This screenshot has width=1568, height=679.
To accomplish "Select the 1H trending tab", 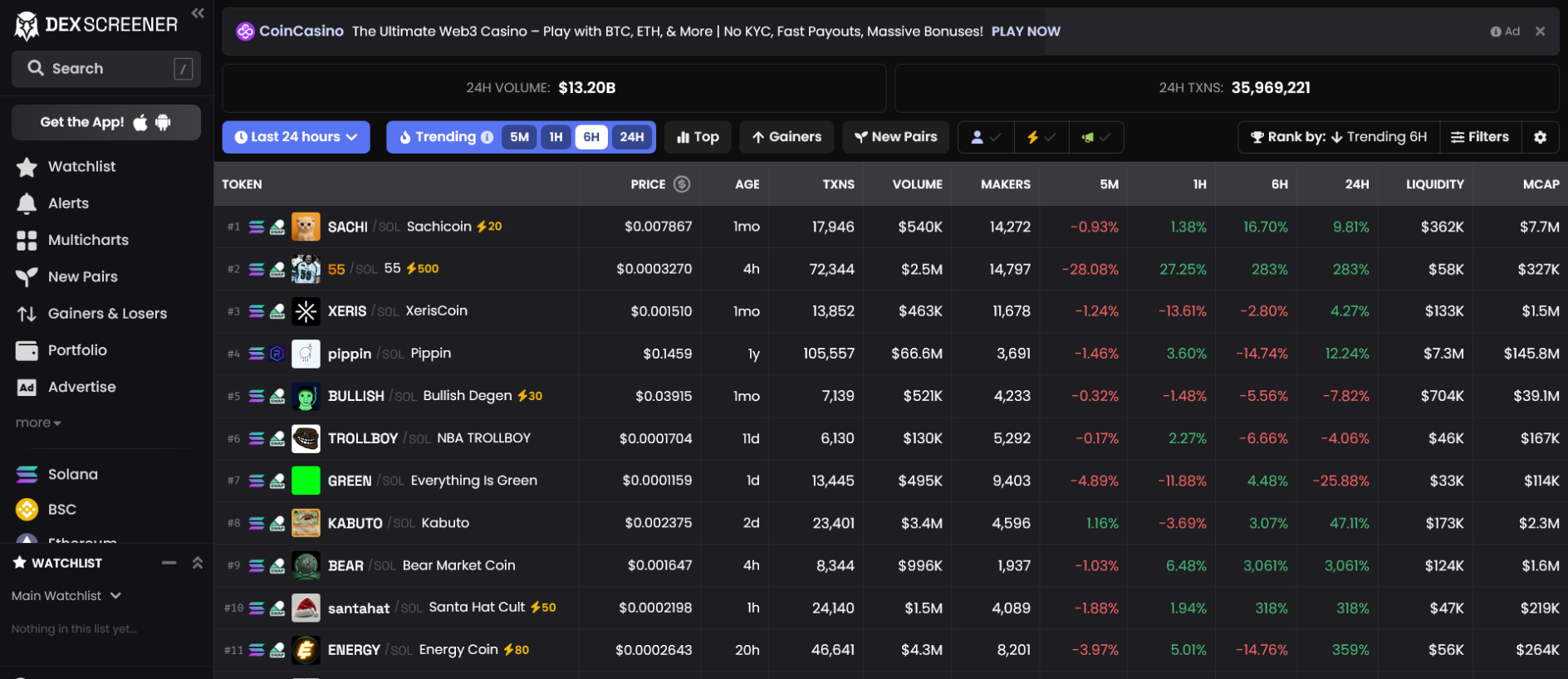I will tap(556, 137).
